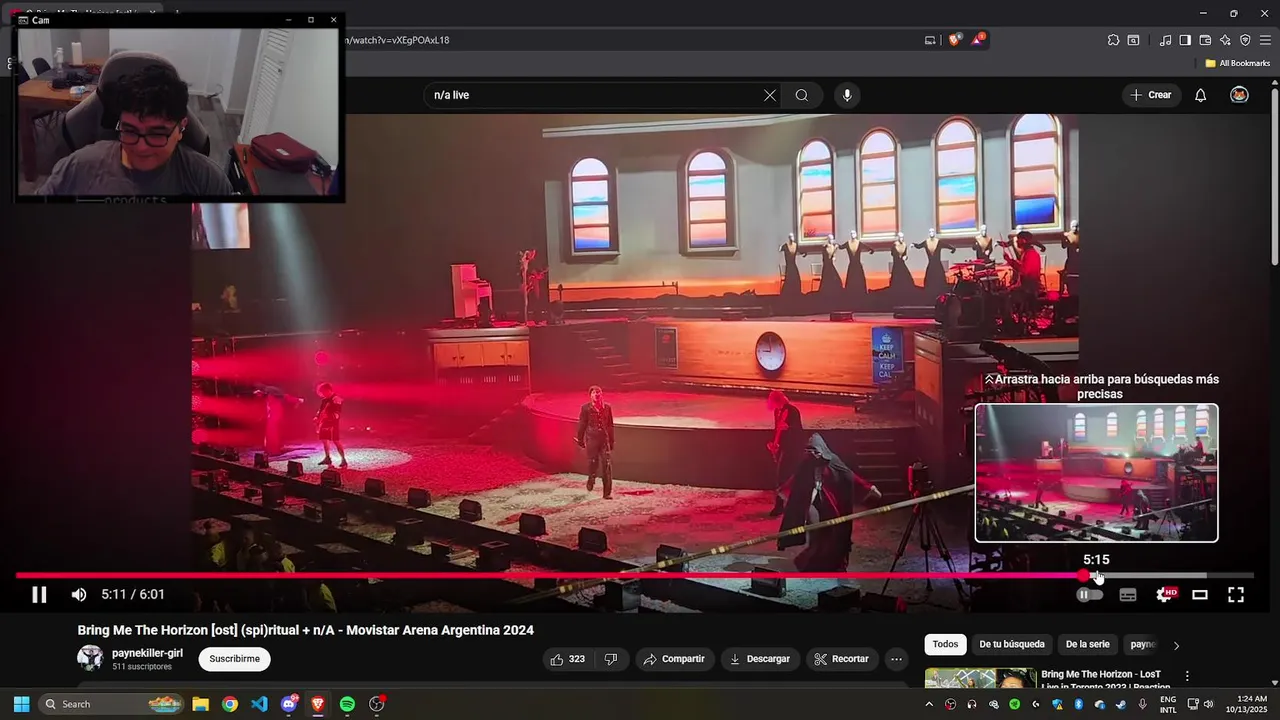Toggle the Brave sidebar panel
The height and width of the screenshot is (720, 1280).
1185,40
